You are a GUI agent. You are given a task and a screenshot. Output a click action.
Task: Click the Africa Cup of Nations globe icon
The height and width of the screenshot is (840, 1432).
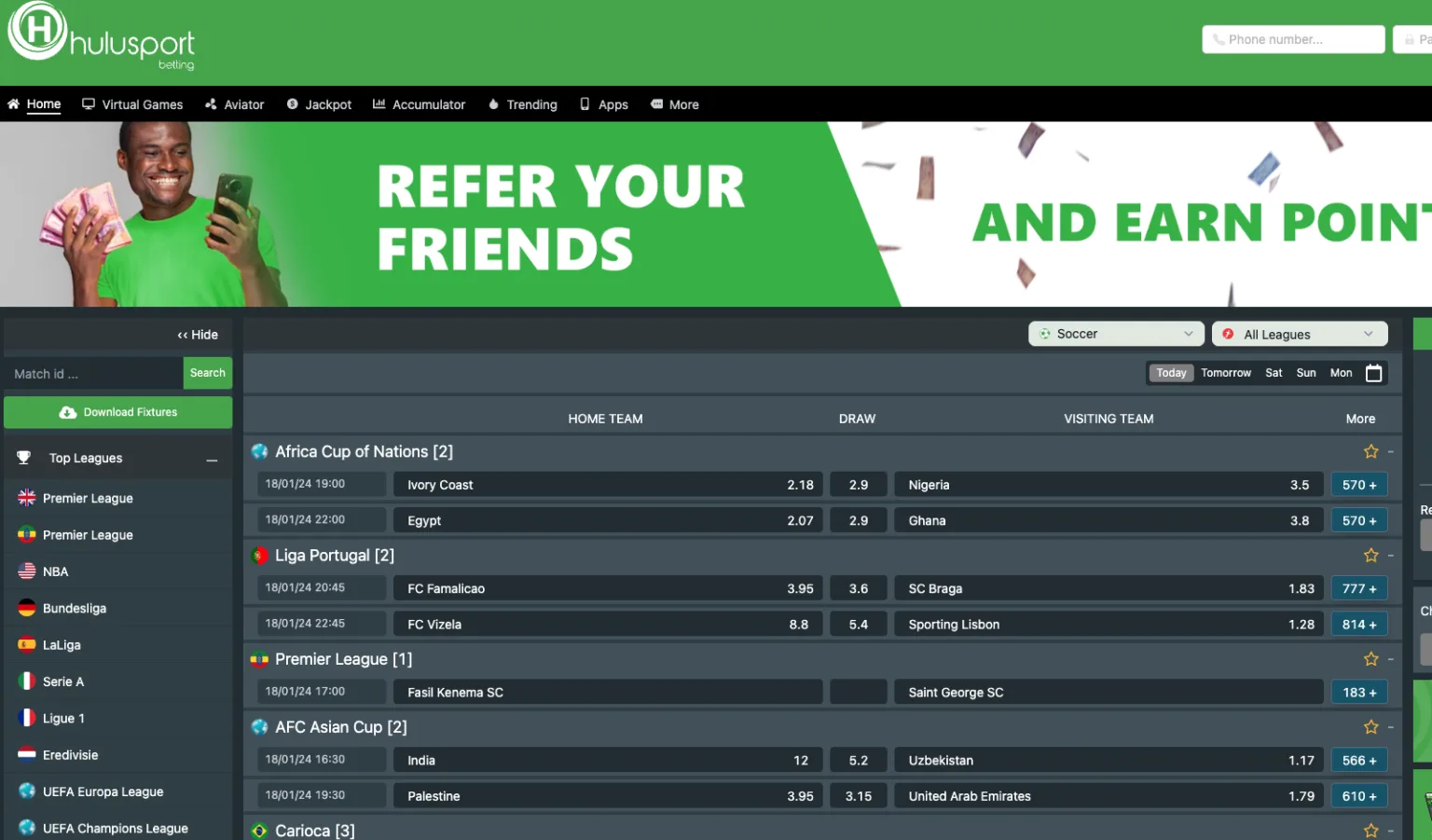pos(260,451)
